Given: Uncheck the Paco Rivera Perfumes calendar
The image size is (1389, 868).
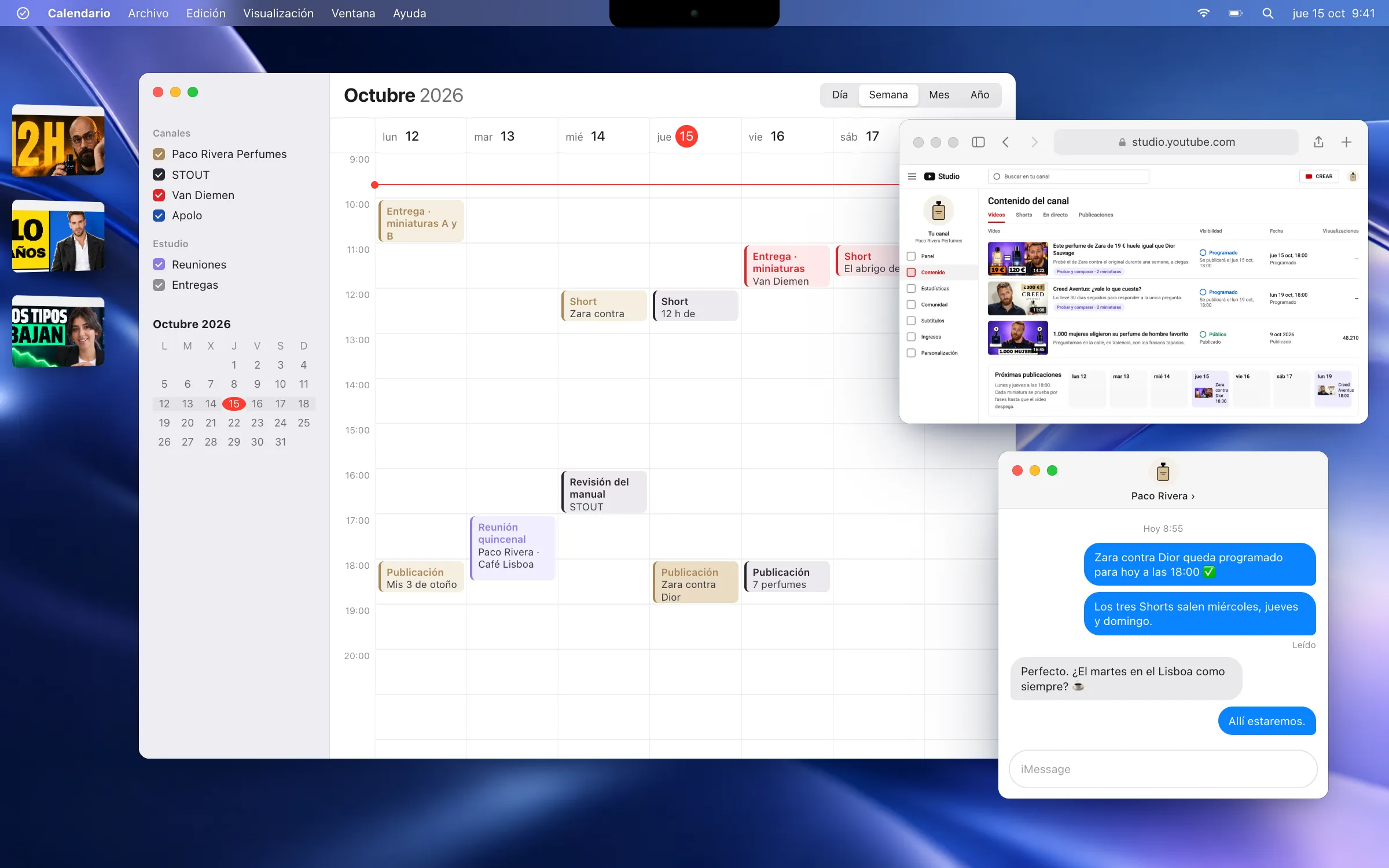Looking at the screenshot, I should coord(159,155).
